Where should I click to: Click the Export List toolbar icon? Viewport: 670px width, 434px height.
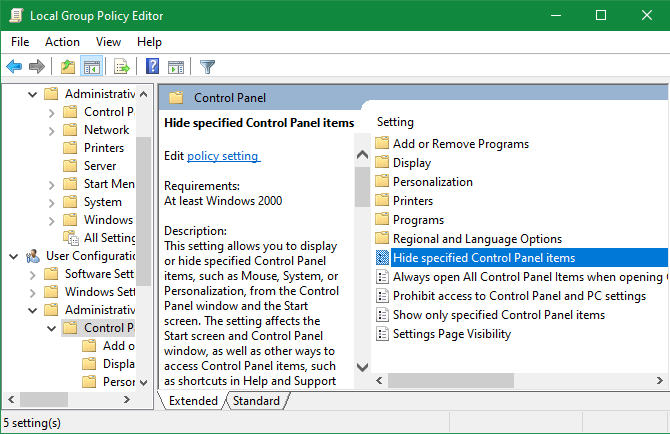pyautogui.click(x=122, y=67)
